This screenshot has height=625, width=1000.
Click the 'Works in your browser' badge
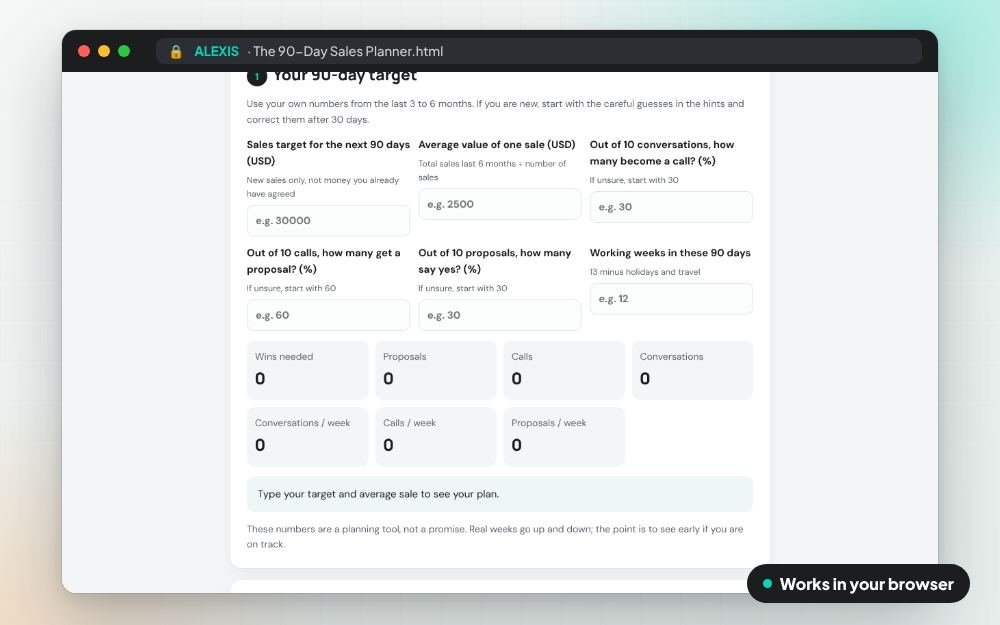(858, 584)
